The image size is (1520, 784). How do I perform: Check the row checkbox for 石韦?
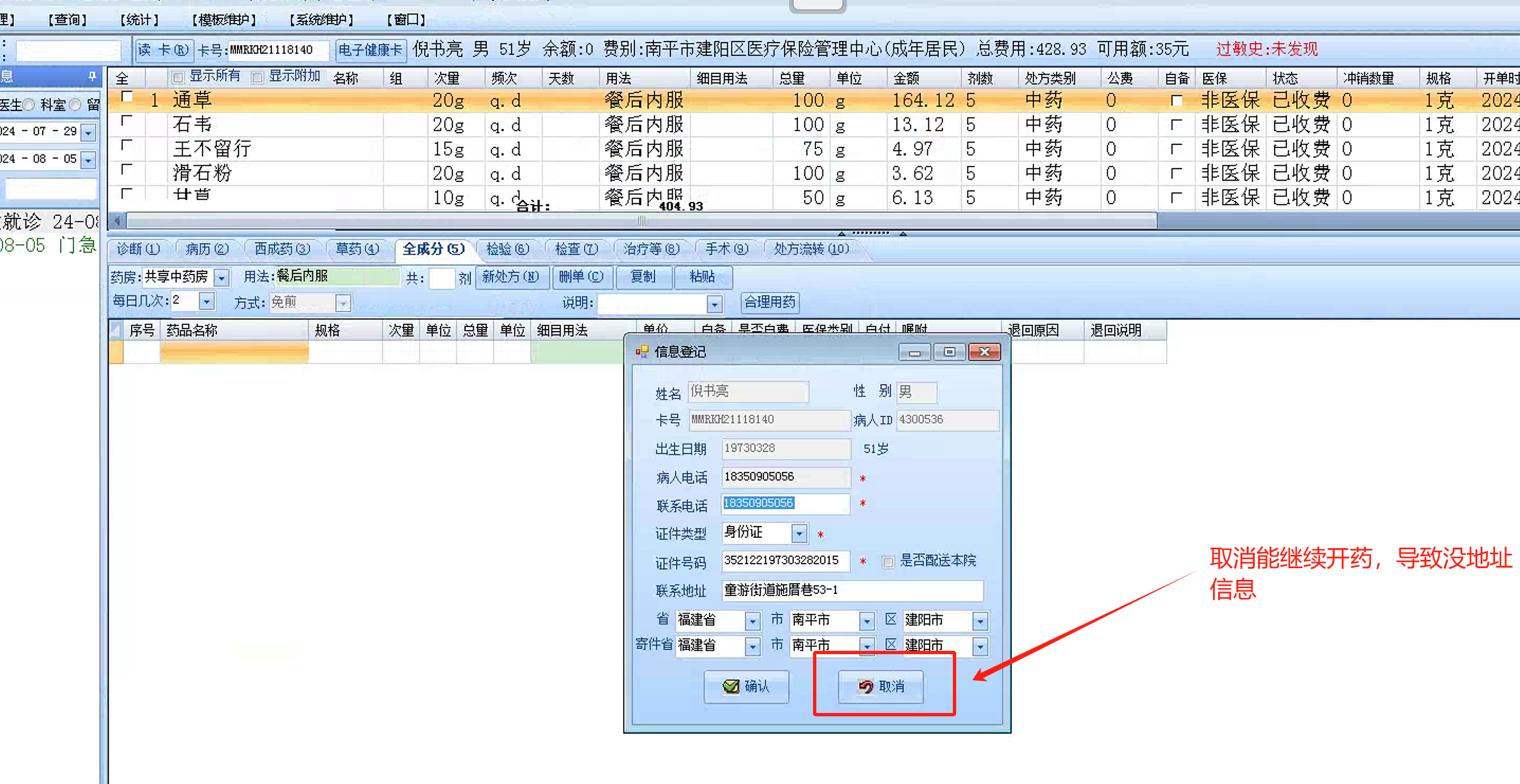pos(125,122)
